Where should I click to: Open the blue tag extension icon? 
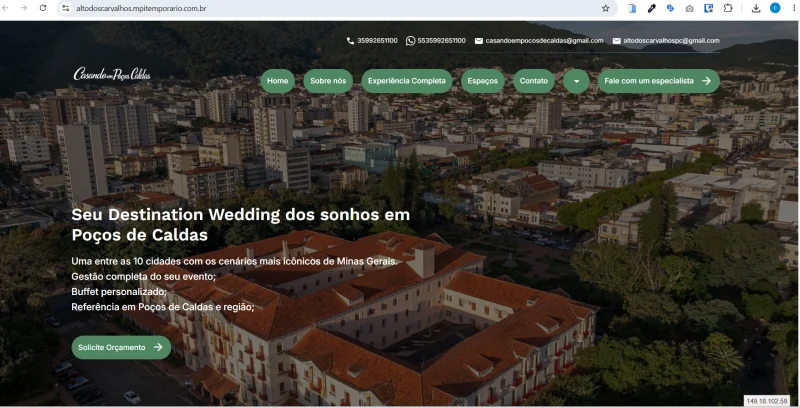click(670, 8)
